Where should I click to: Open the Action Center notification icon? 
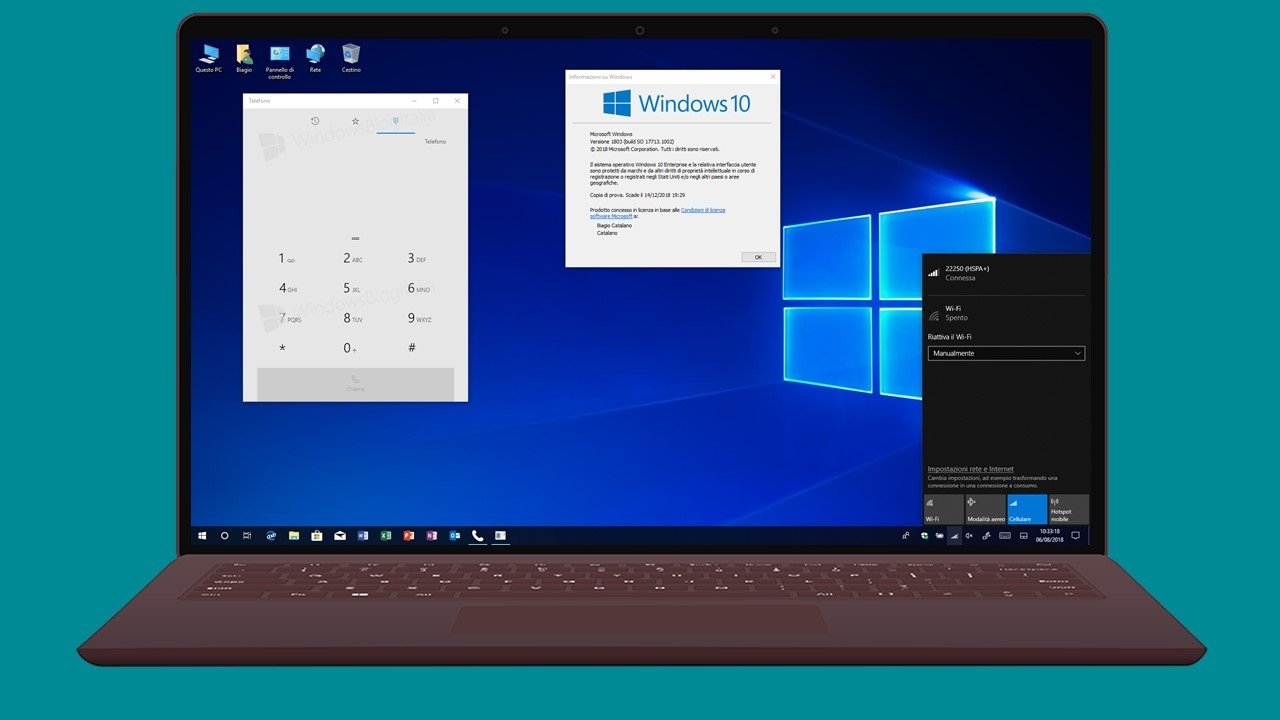pyautogui.click(x=1076, y=536)
